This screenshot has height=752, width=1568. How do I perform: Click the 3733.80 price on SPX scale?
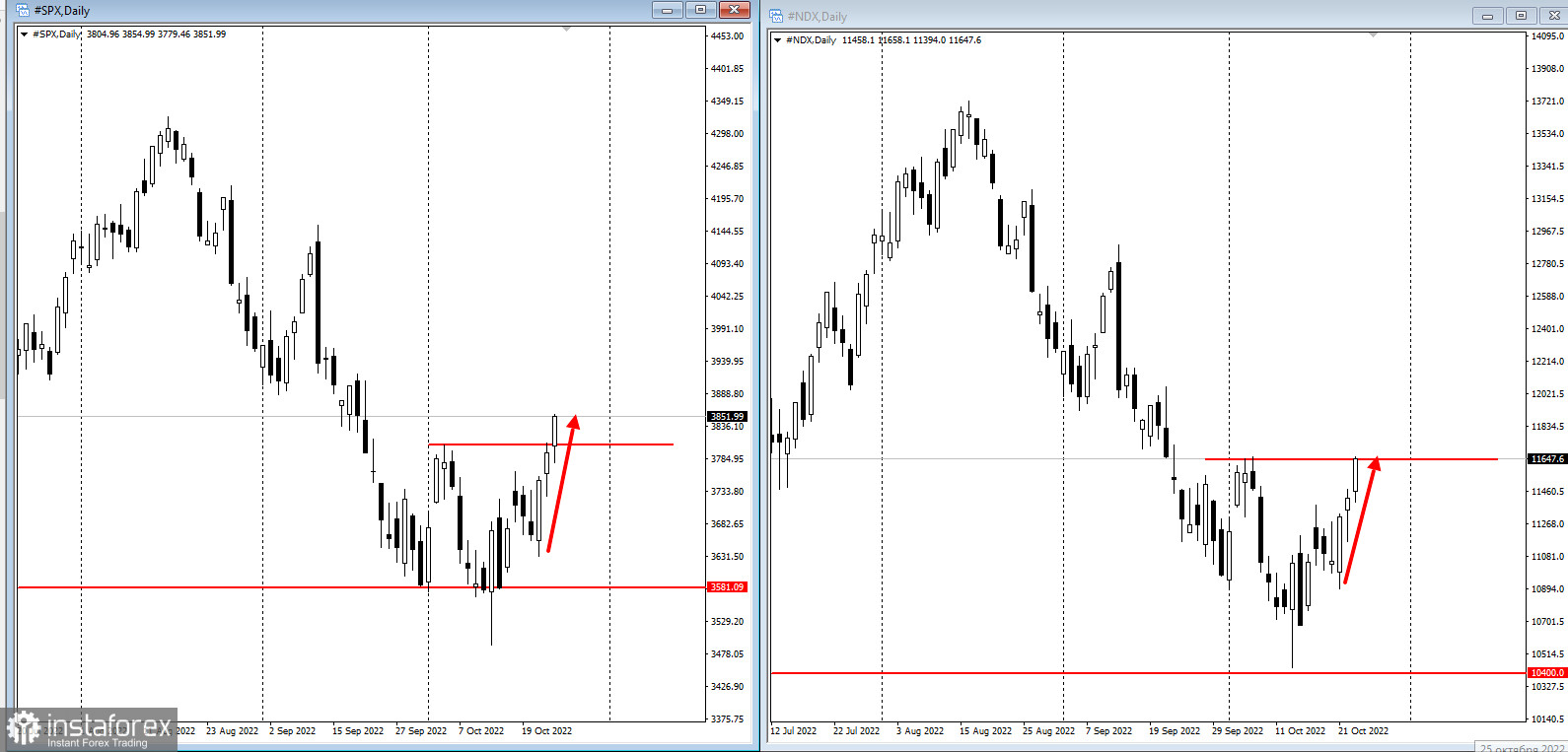click(x=727, y=492)
